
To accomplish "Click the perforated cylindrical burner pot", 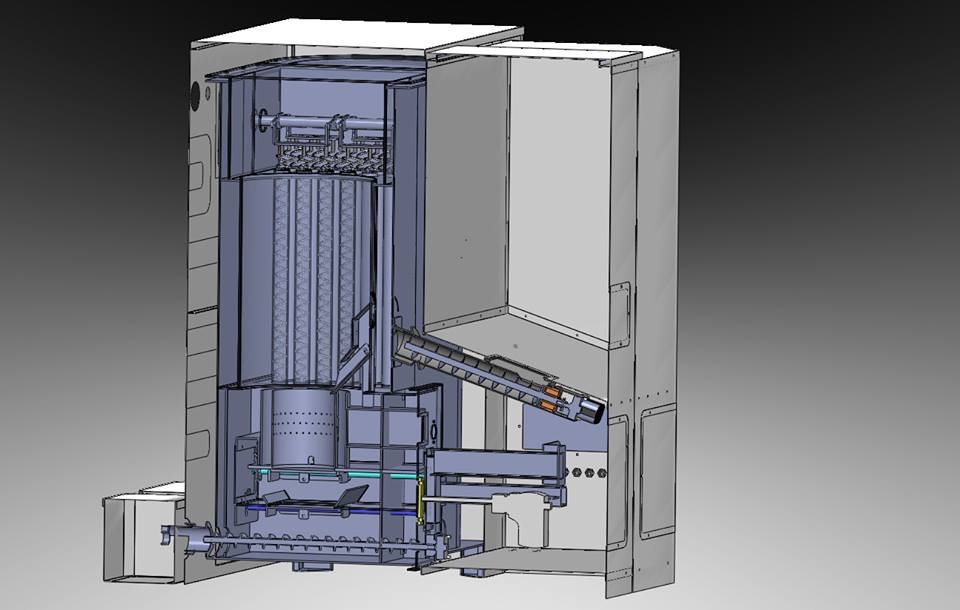I will click(x=300, y=427).
